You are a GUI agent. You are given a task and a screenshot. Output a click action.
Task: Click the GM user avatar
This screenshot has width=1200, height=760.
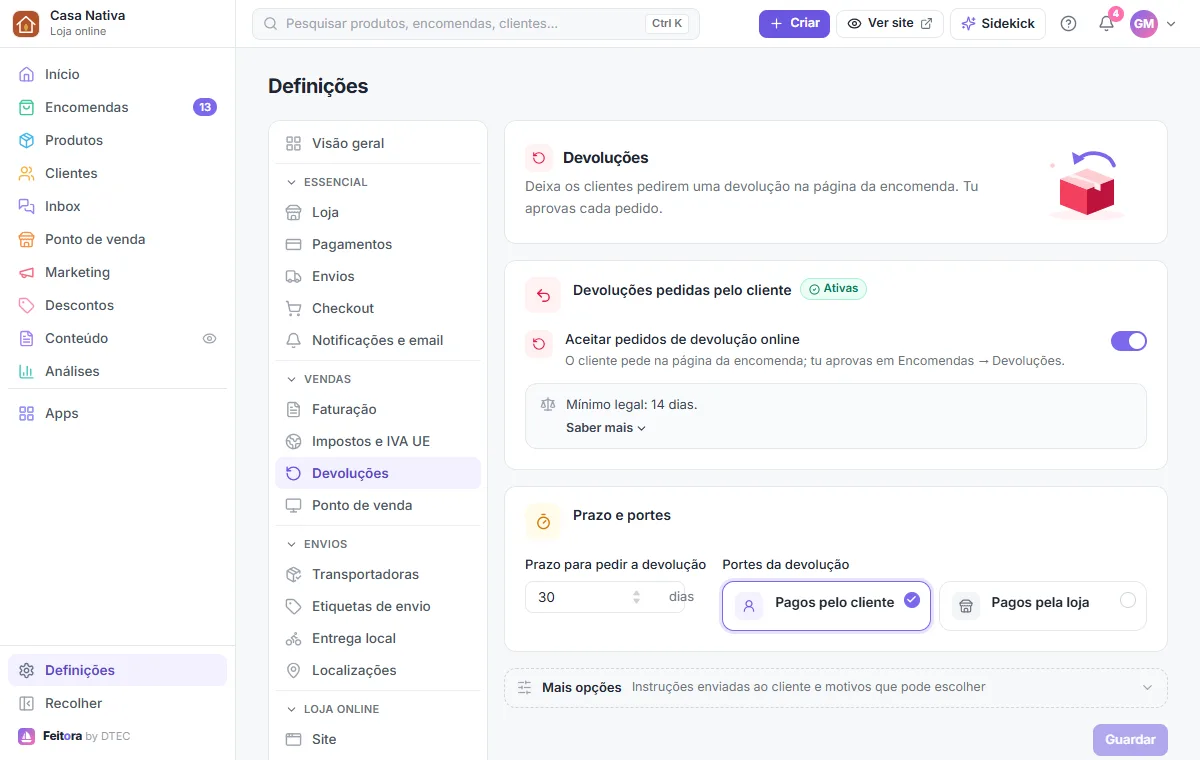click(x=1144, y=24)
